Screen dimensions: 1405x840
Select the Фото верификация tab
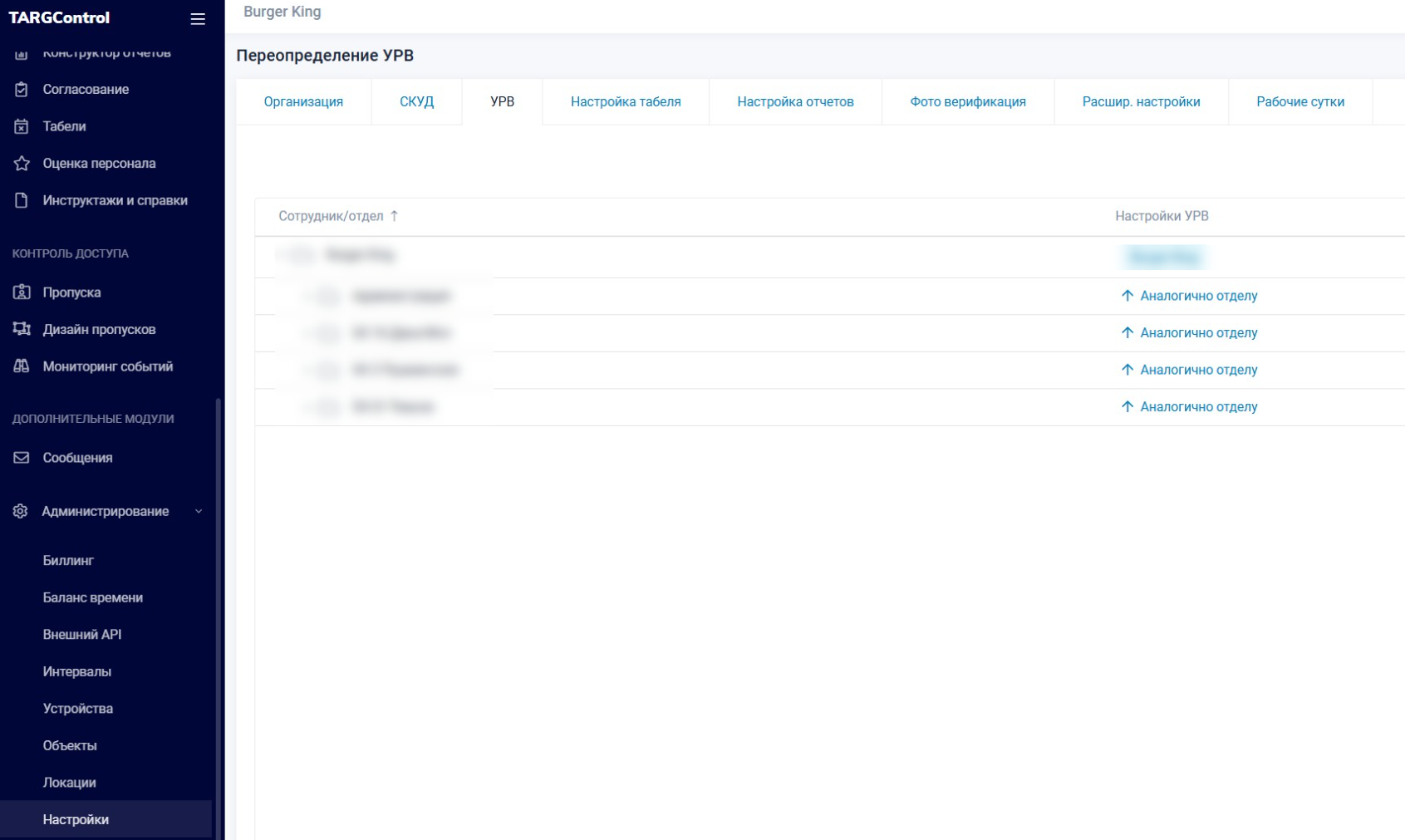967,101
